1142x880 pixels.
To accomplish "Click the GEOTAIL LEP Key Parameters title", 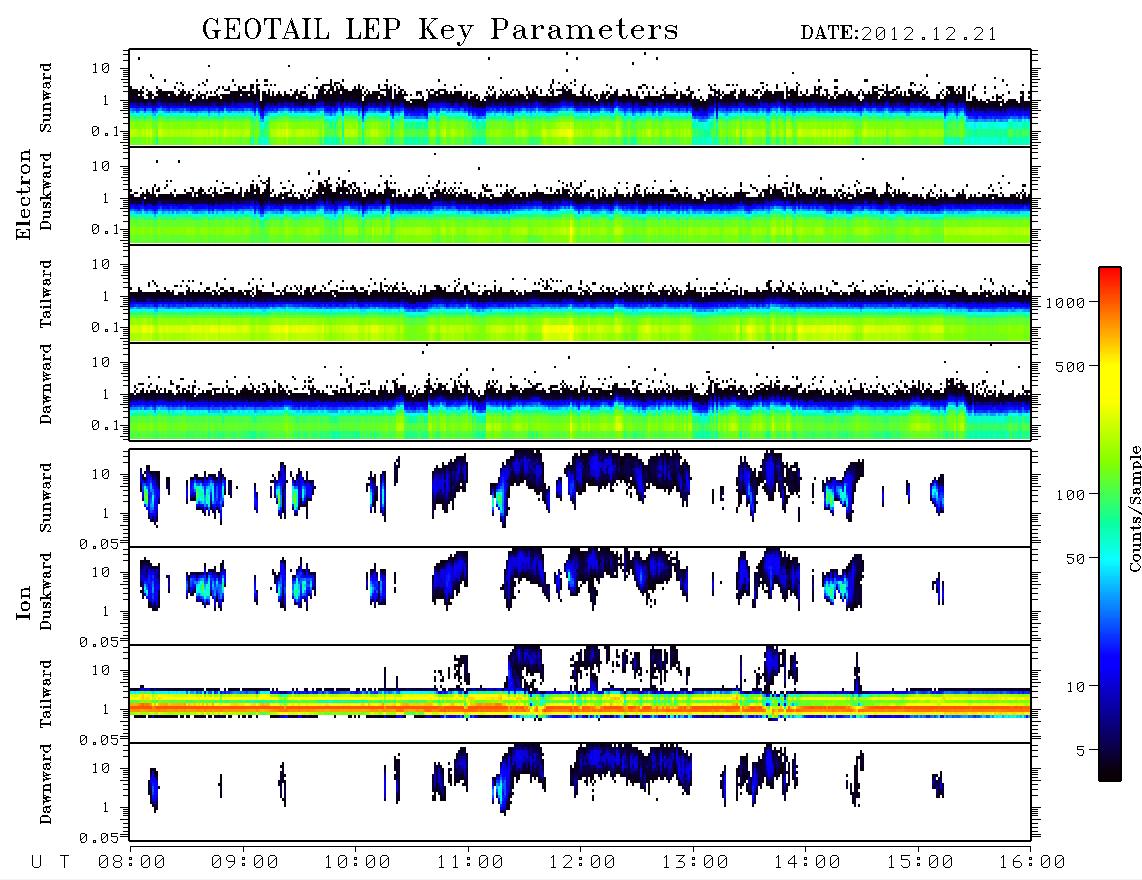I will tap(440, 30).
